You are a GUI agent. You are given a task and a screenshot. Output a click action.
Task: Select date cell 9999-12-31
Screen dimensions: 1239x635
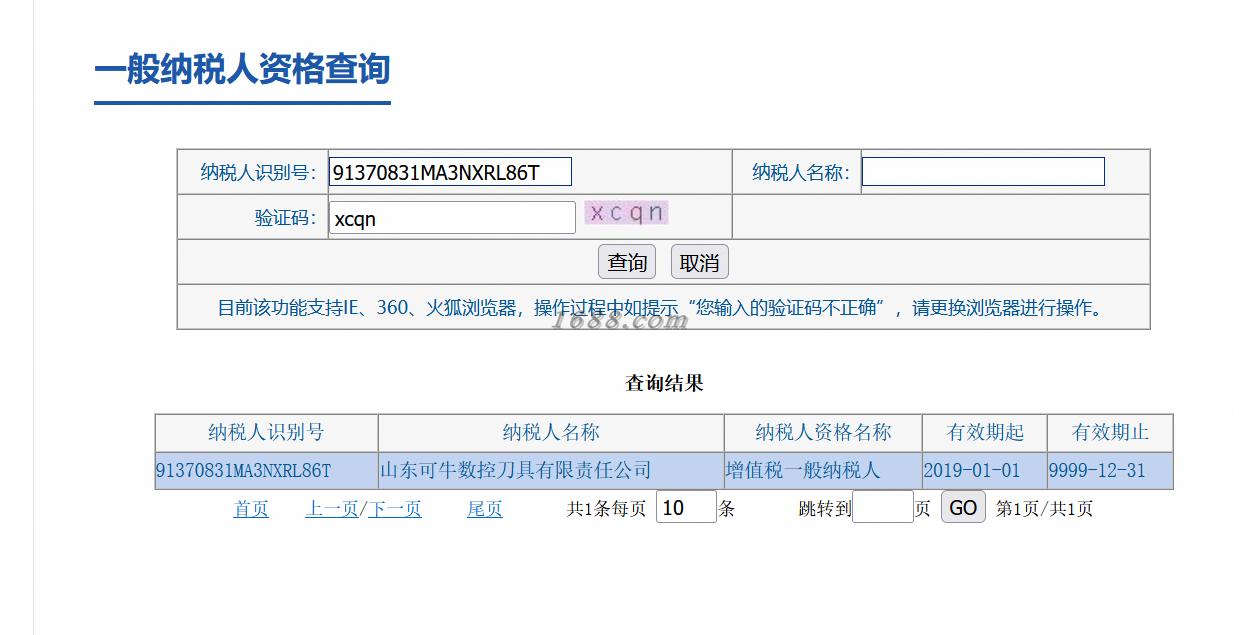[1110, 470]
